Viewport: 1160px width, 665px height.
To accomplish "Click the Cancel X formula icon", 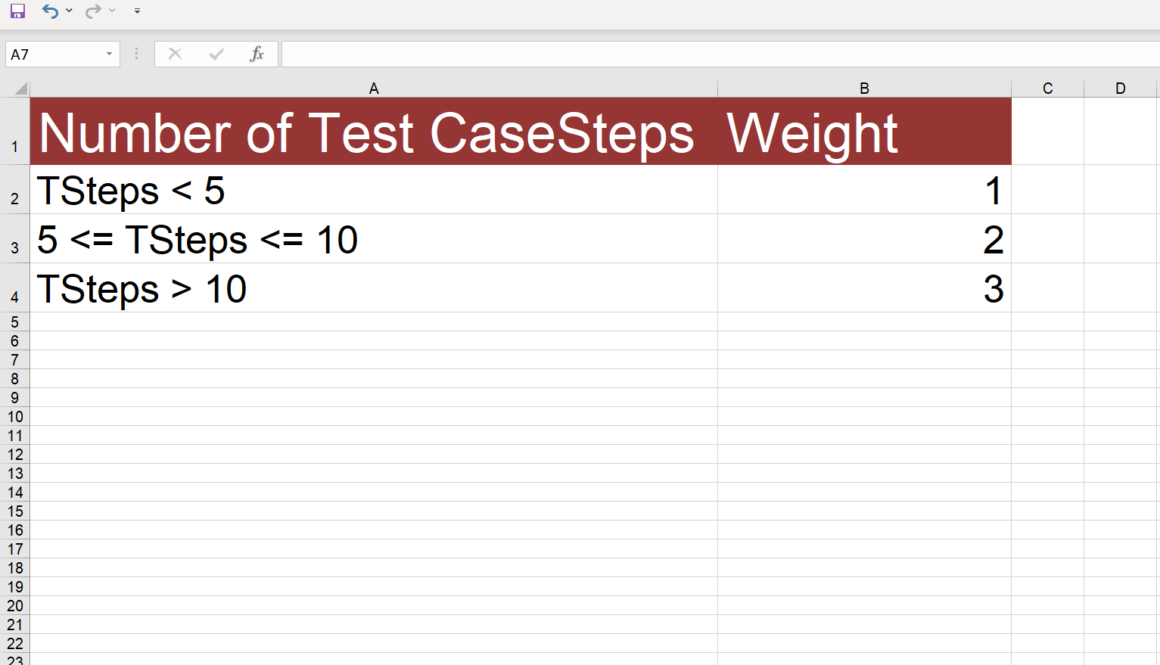I will click(x=175, y=54).
